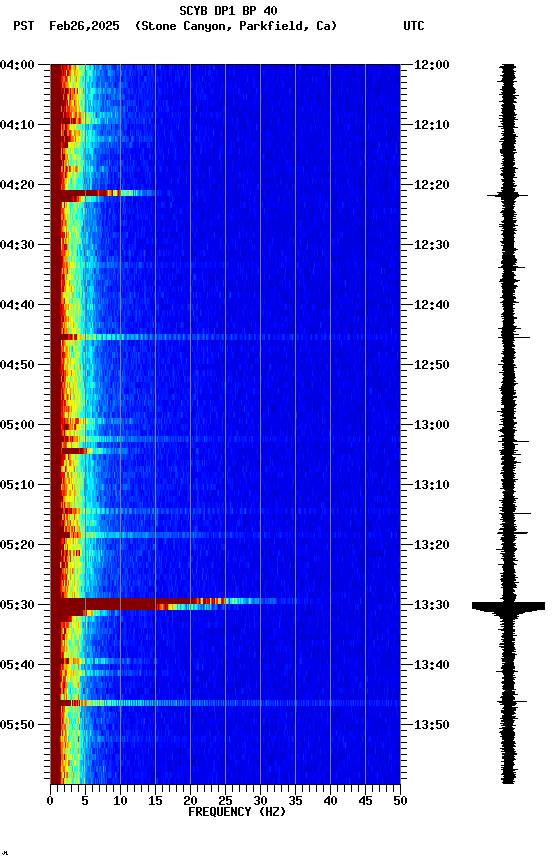Click the 04:10 PST time label

point(17,125)
